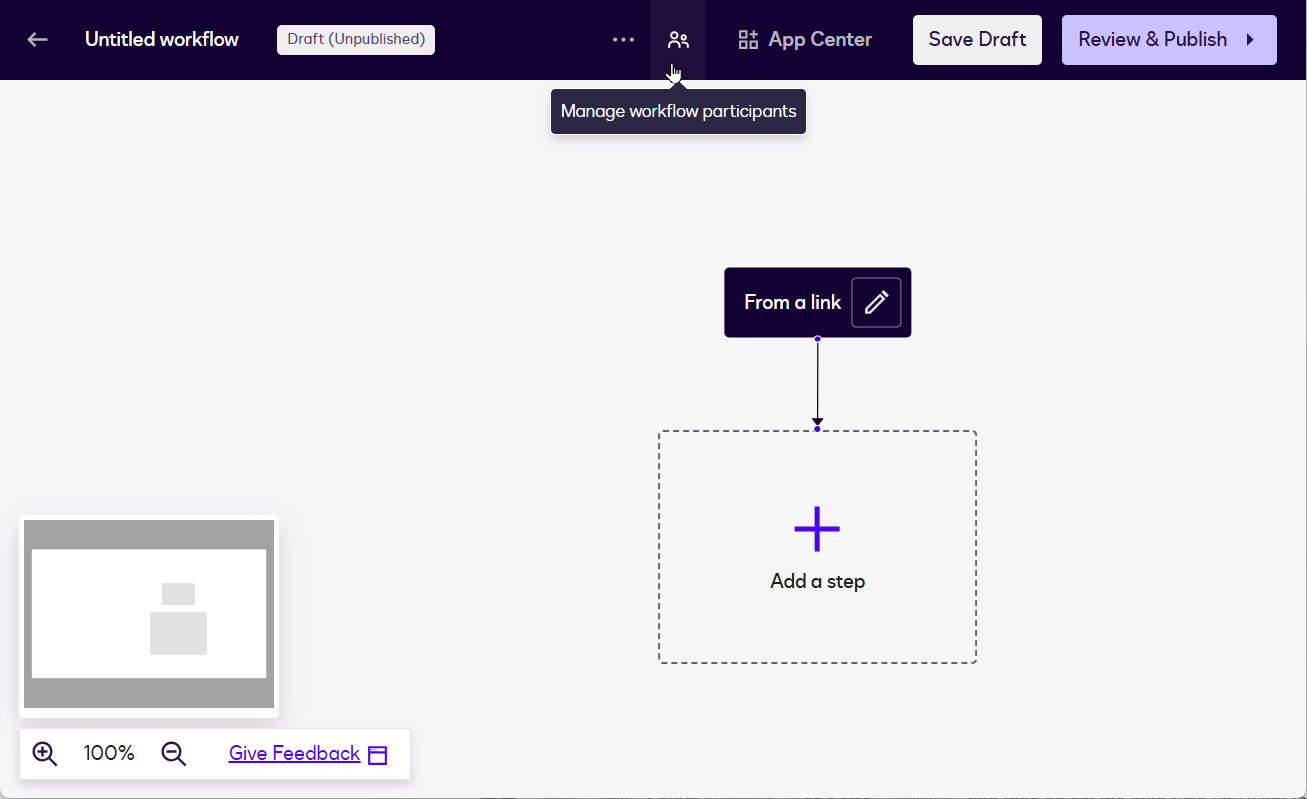Screen dimensions: 1307x799
Task: Click the Add a step placeholder box
Action: point(817,580)
